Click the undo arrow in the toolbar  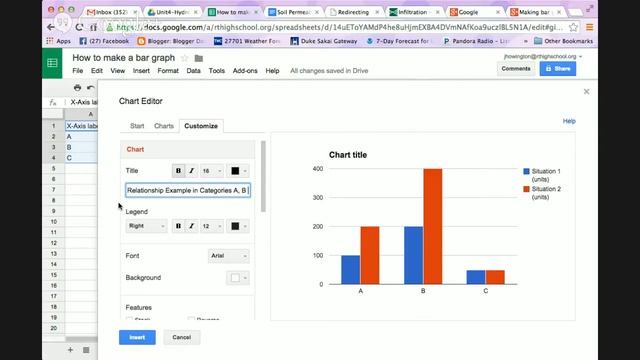(x=91, y=87)
